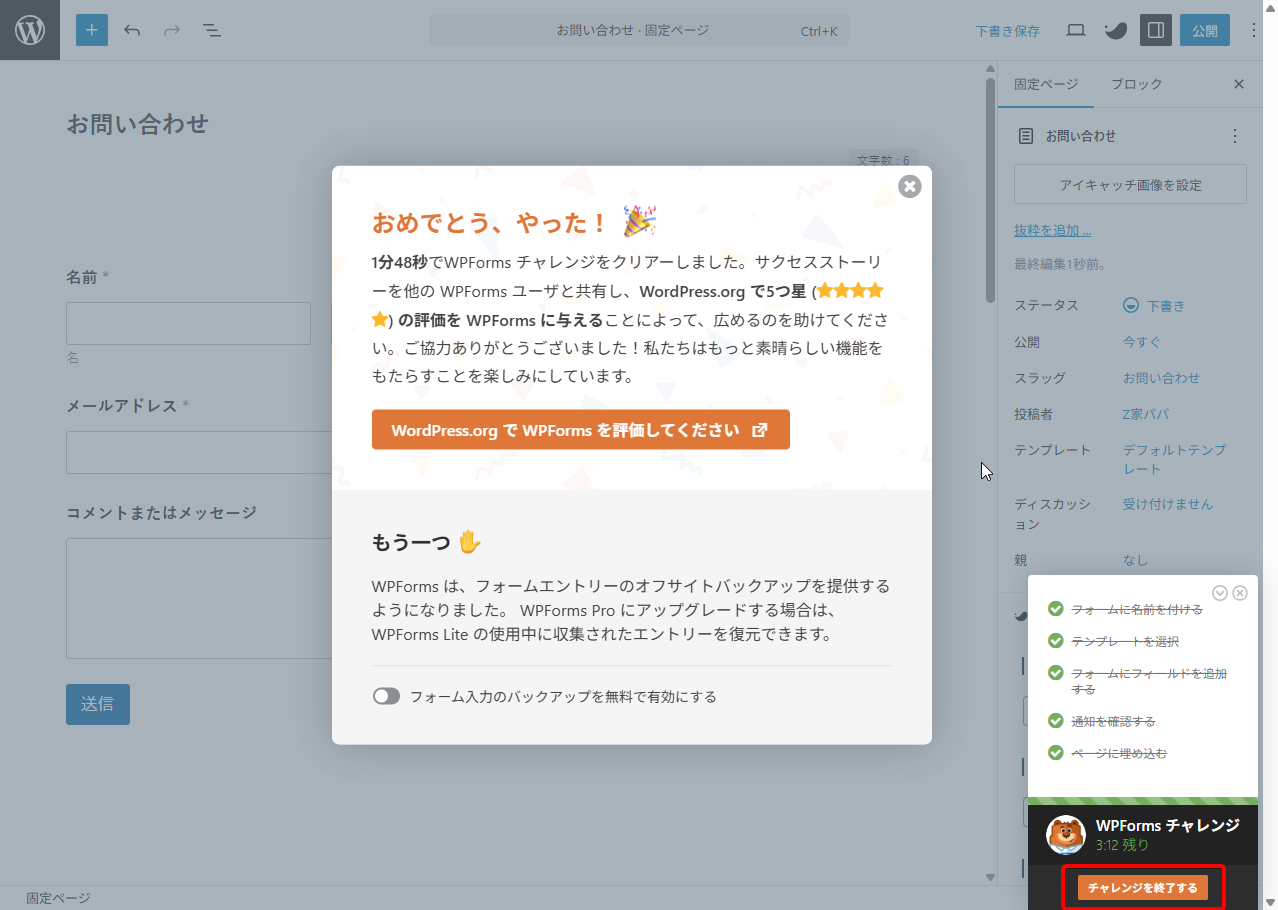Image resolution: width=1278 pixels, height=910 pixels.
Task: Click the WordPress logo icon
Action: pos(30,30)
